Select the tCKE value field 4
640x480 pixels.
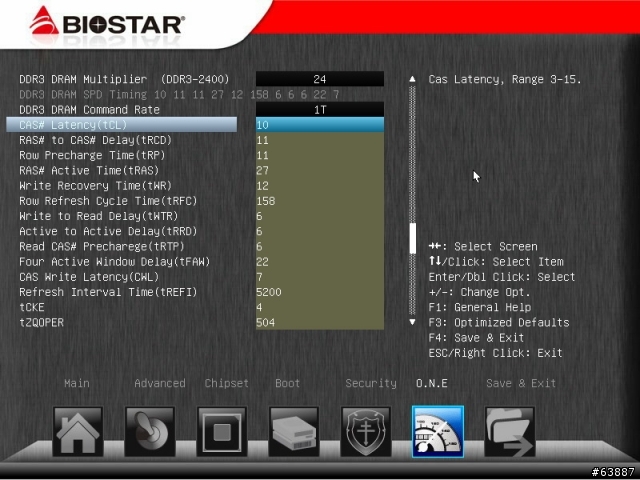coord(320,307)
